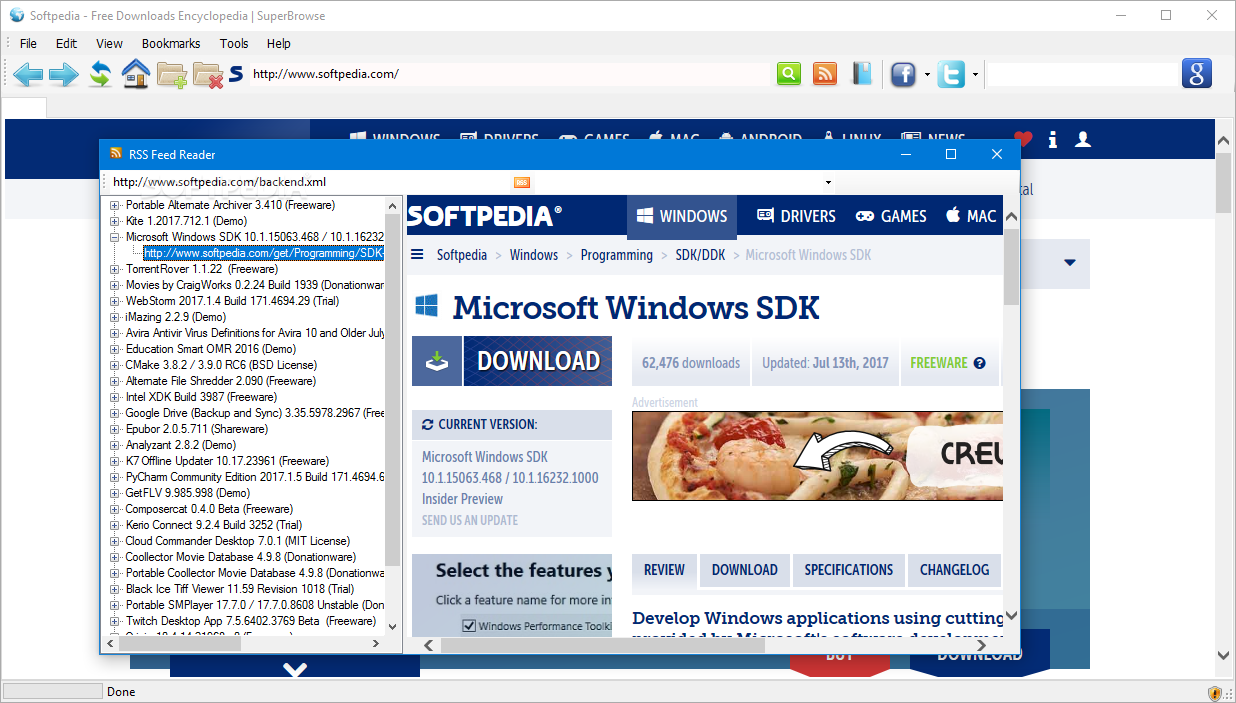1236x703 pixels.
Task: Open the Facebook dropdown arrow
Action: coord(927,75)
